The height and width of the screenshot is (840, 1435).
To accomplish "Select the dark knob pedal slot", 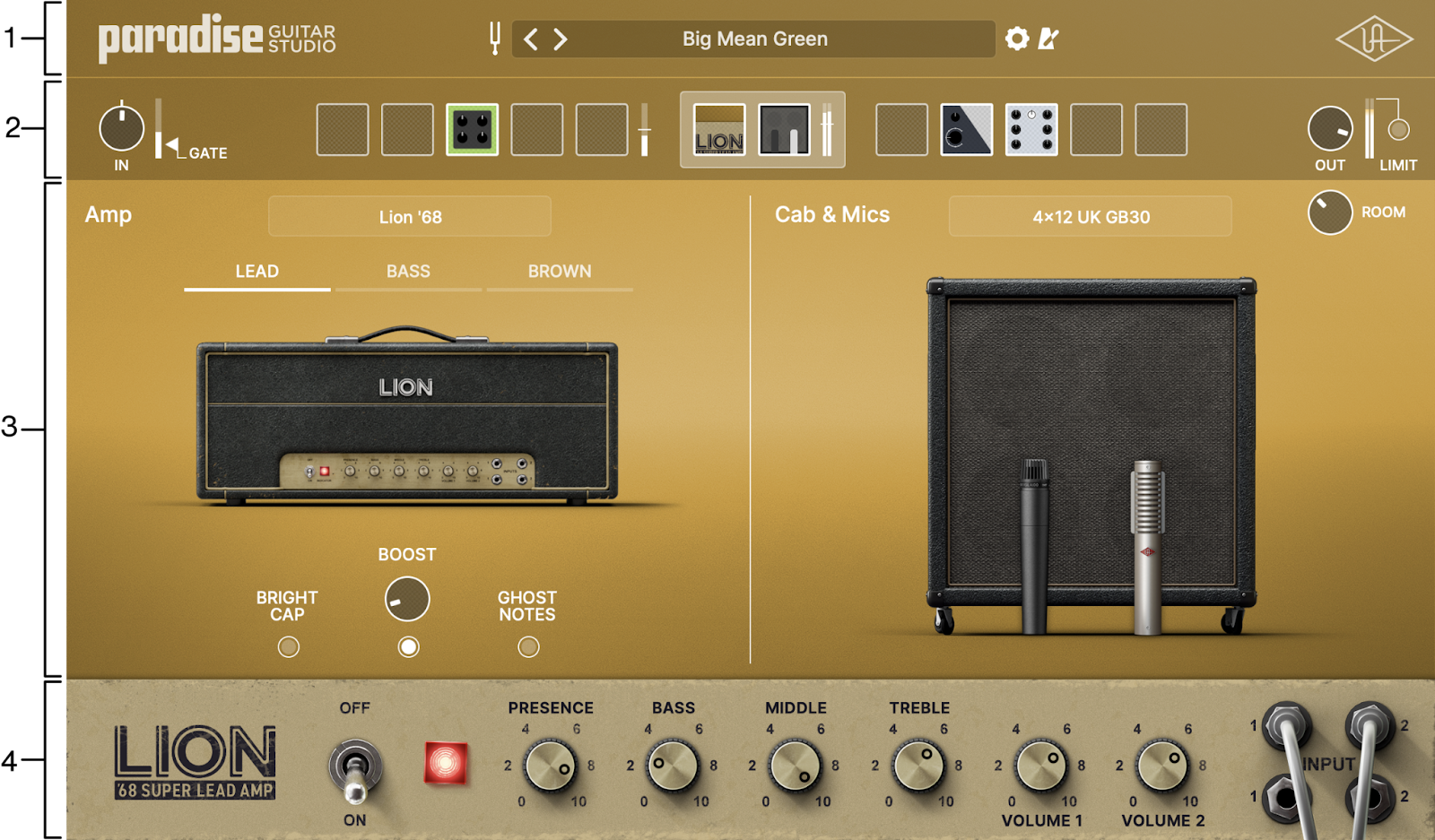I will coord(966,130).
